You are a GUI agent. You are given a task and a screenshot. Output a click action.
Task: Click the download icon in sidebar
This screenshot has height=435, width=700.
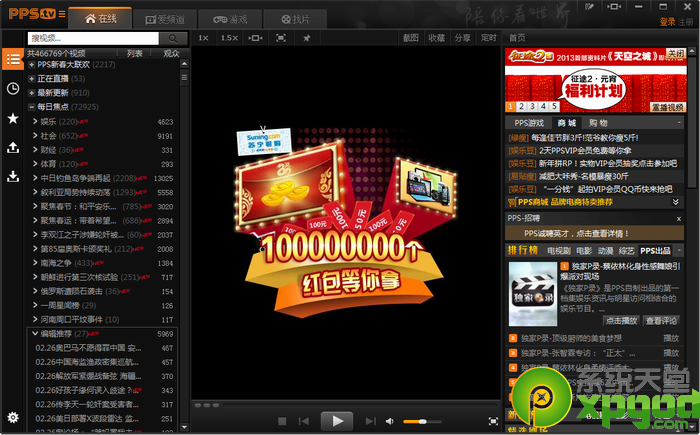(13, 176)
